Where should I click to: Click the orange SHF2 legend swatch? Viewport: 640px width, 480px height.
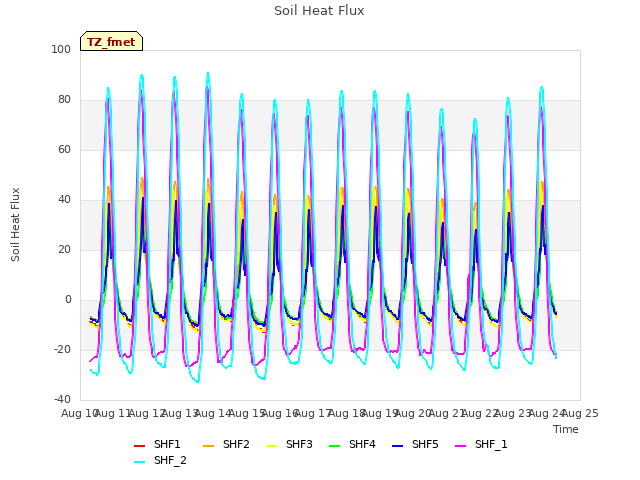[208, 446]
